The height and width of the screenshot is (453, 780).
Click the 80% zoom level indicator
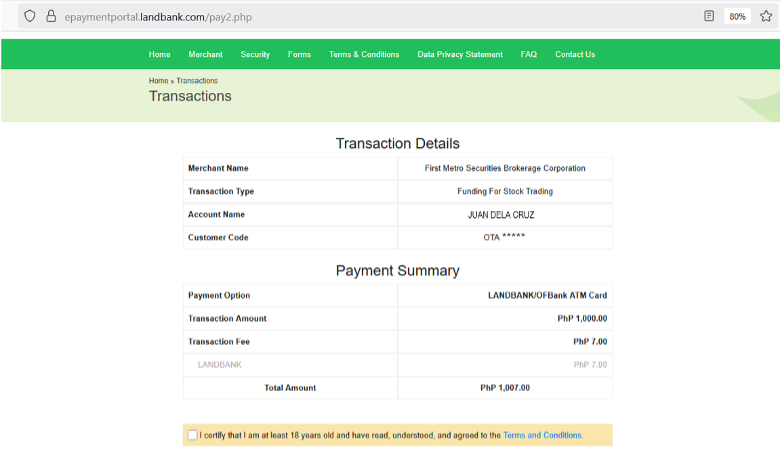pyautogui.click(x=737, y=16)
